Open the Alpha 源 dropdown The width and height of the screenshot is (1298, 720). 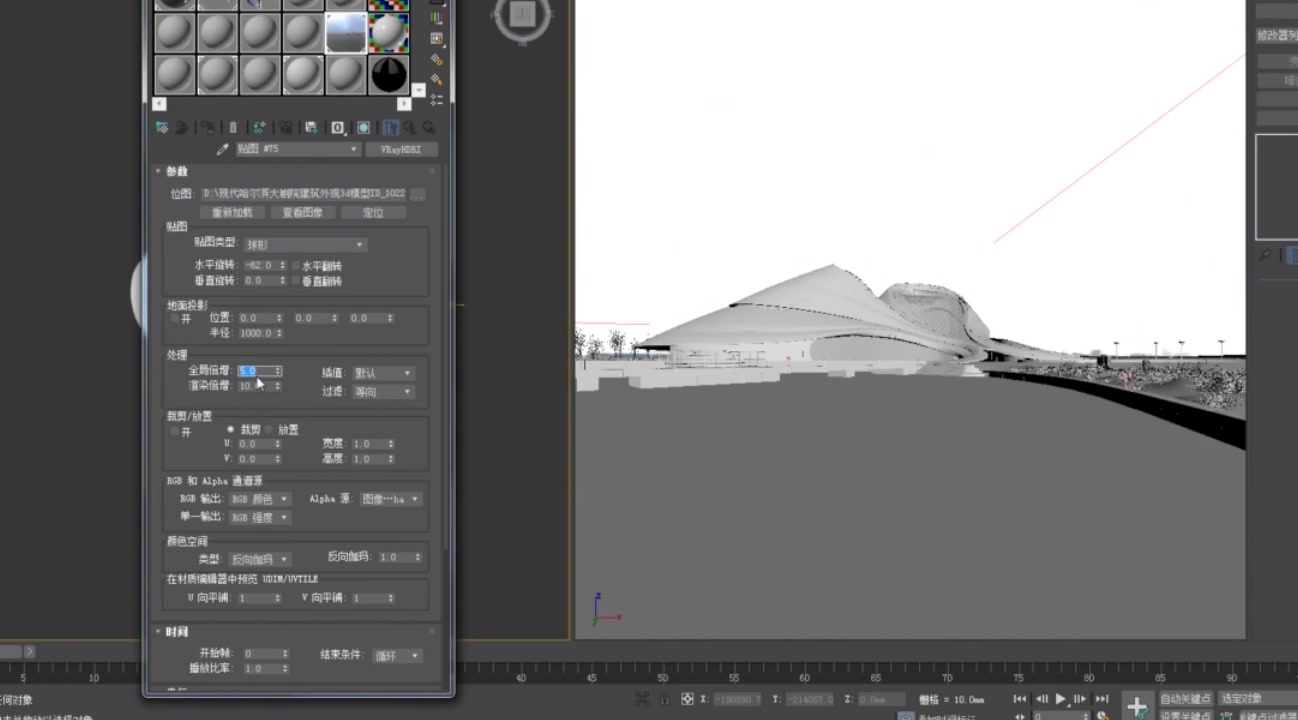pyautogui.click(x=391, y=499)
